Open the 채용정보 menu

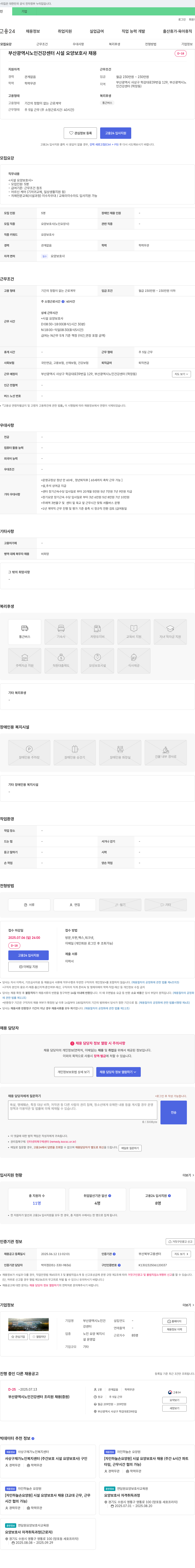[x=33, y=31]
